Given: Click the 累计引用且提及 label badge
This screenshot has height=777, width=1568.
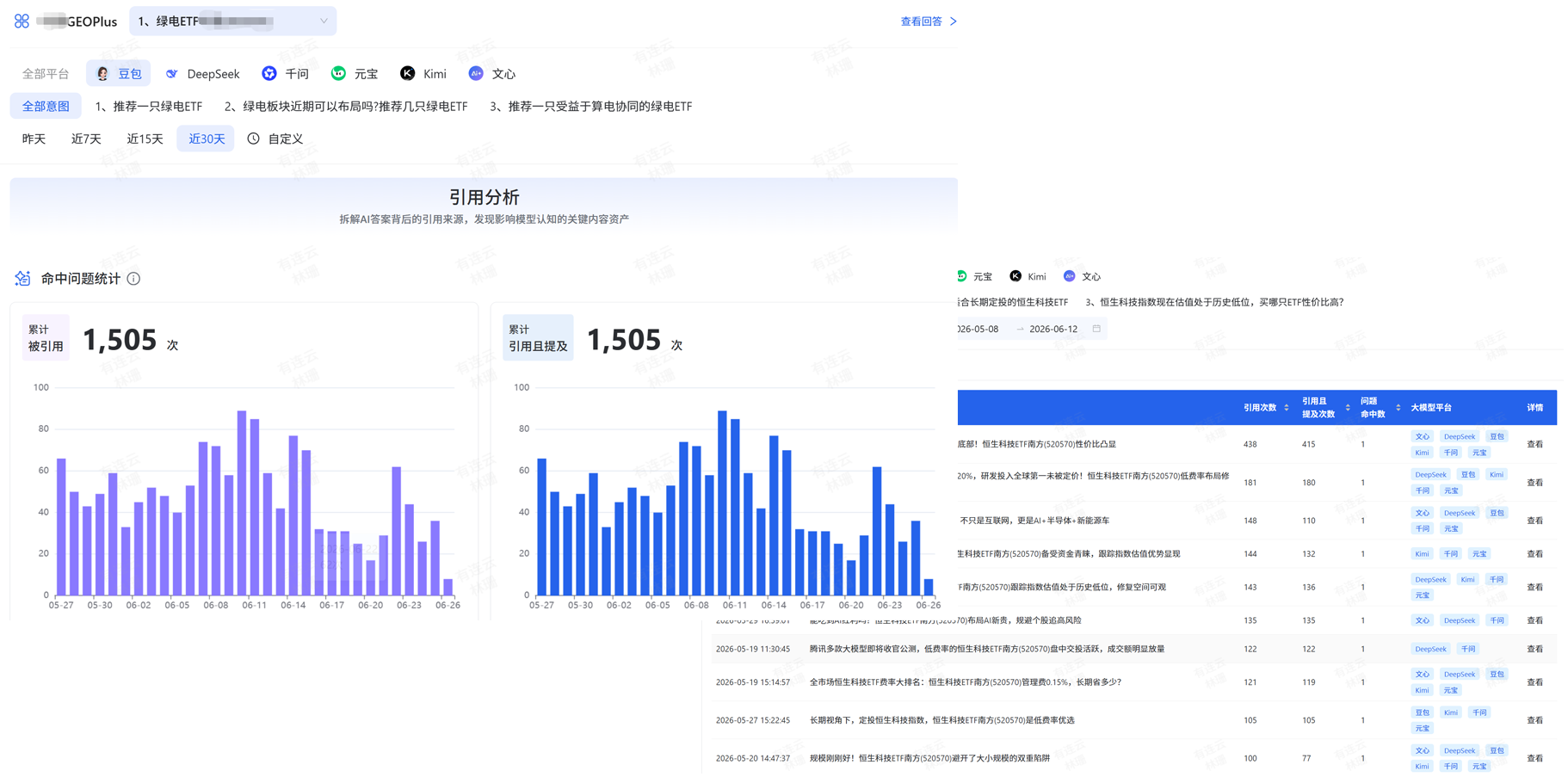Looking at the screenshot, I should (538, 337).
